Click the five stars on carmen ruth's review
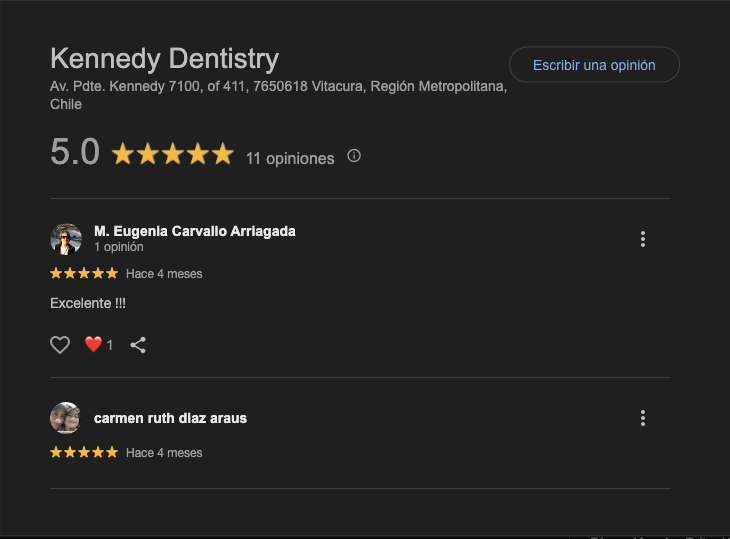This screenshot has height=539, width=730. point(84,452)
